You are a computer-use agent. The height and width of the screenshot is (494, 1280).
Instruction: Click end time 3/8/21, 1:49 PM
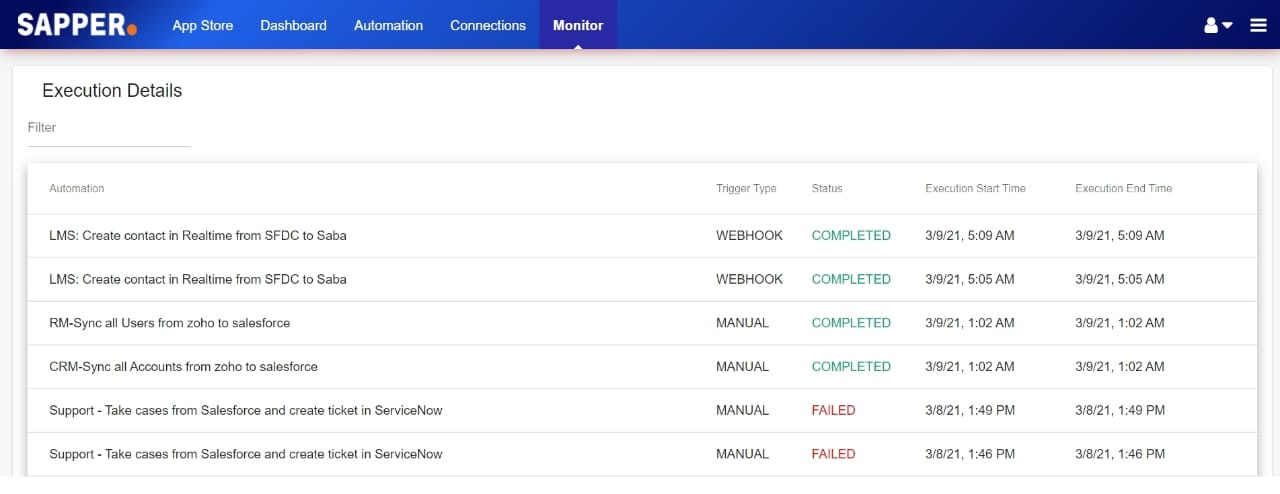1120,410
